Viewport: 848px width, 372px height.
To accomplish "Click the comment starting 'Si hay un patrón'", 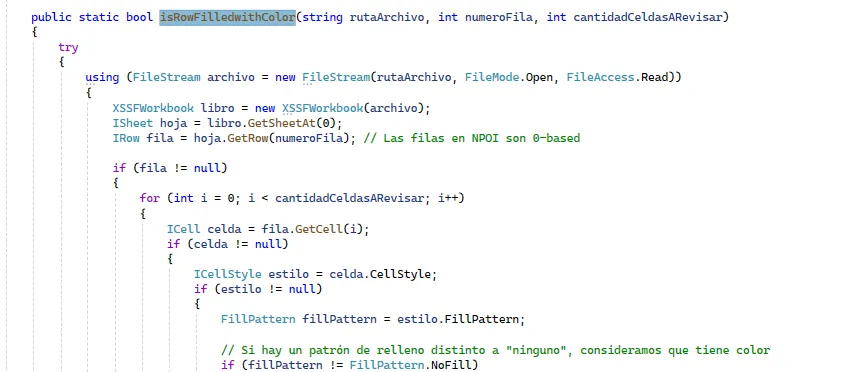I will pos(495,350).
